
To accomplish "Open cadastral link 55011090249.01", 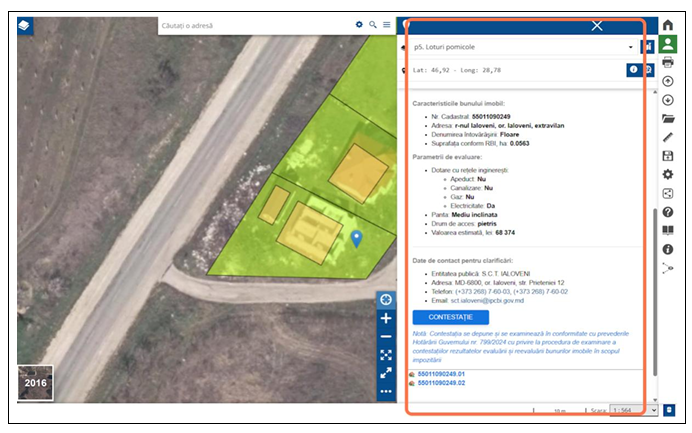I will pos(441,373).
